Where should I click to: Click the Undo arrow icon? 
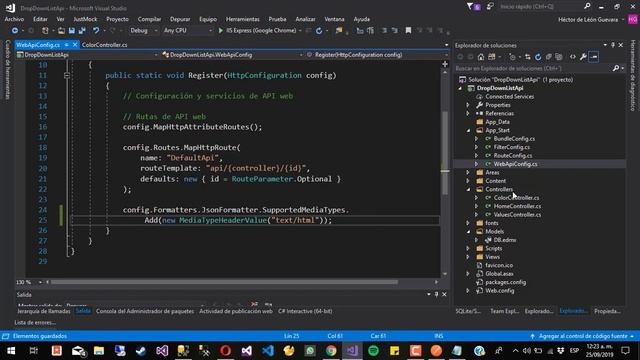pos(96,31)
